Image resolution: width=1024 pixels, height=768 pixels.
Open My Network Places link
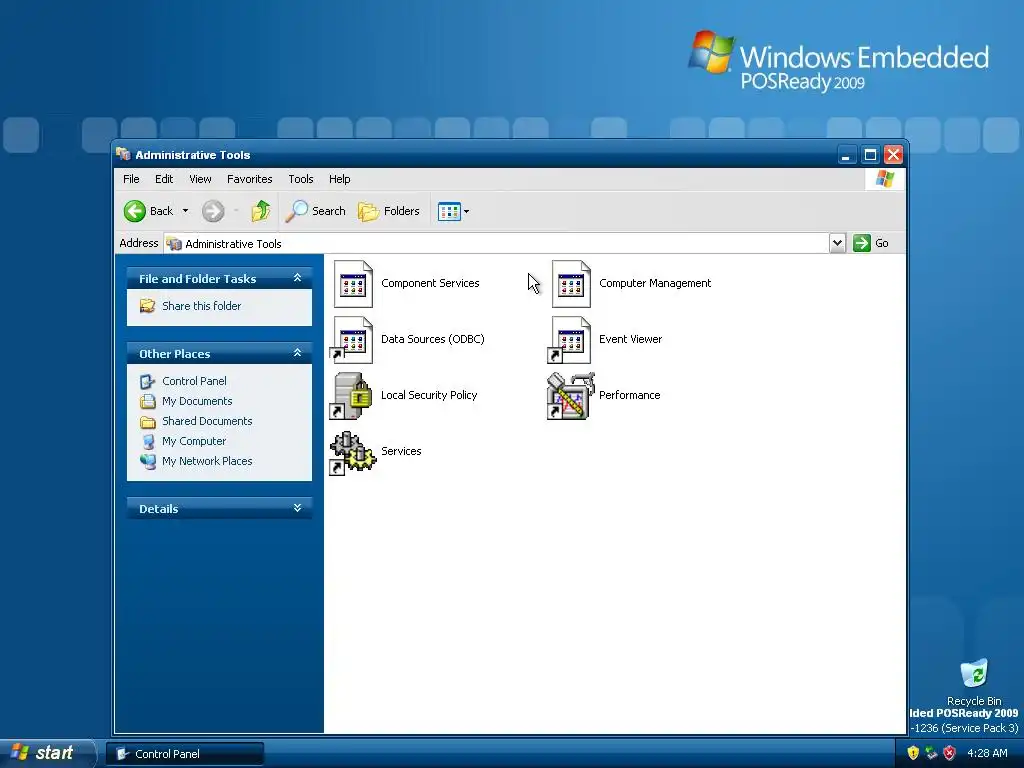pos(207,461)
